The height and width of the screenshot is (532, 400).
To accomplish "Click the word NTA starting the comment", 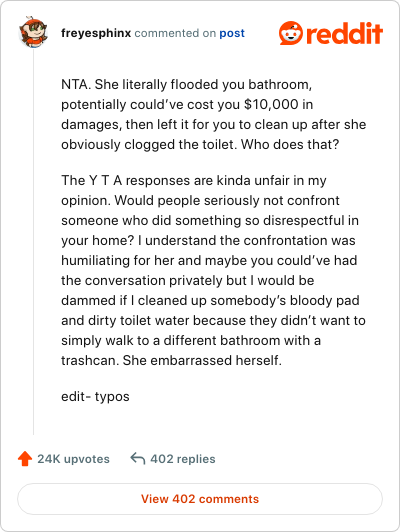I will tap(74, 84).
